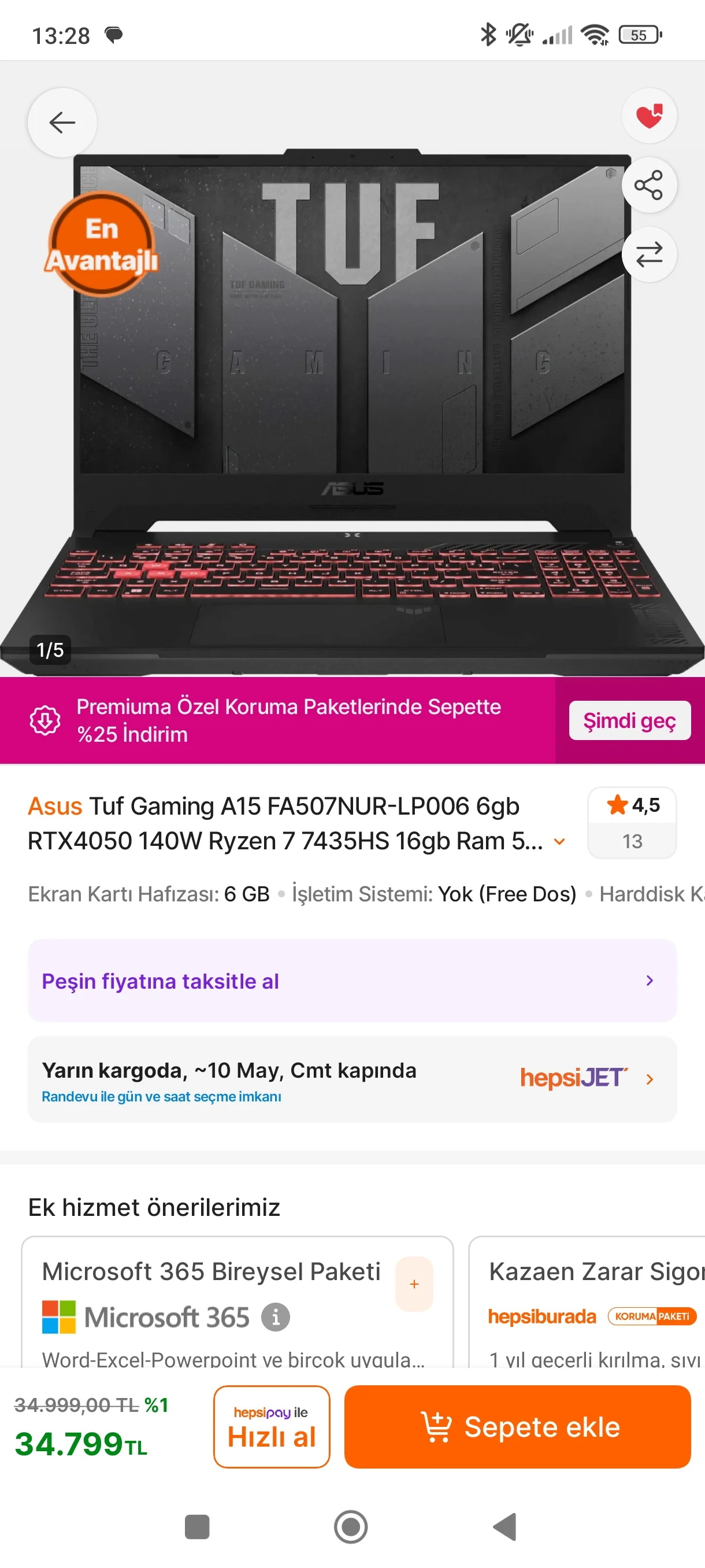Open the 1/5 image counter gallery

pos(50,649)
